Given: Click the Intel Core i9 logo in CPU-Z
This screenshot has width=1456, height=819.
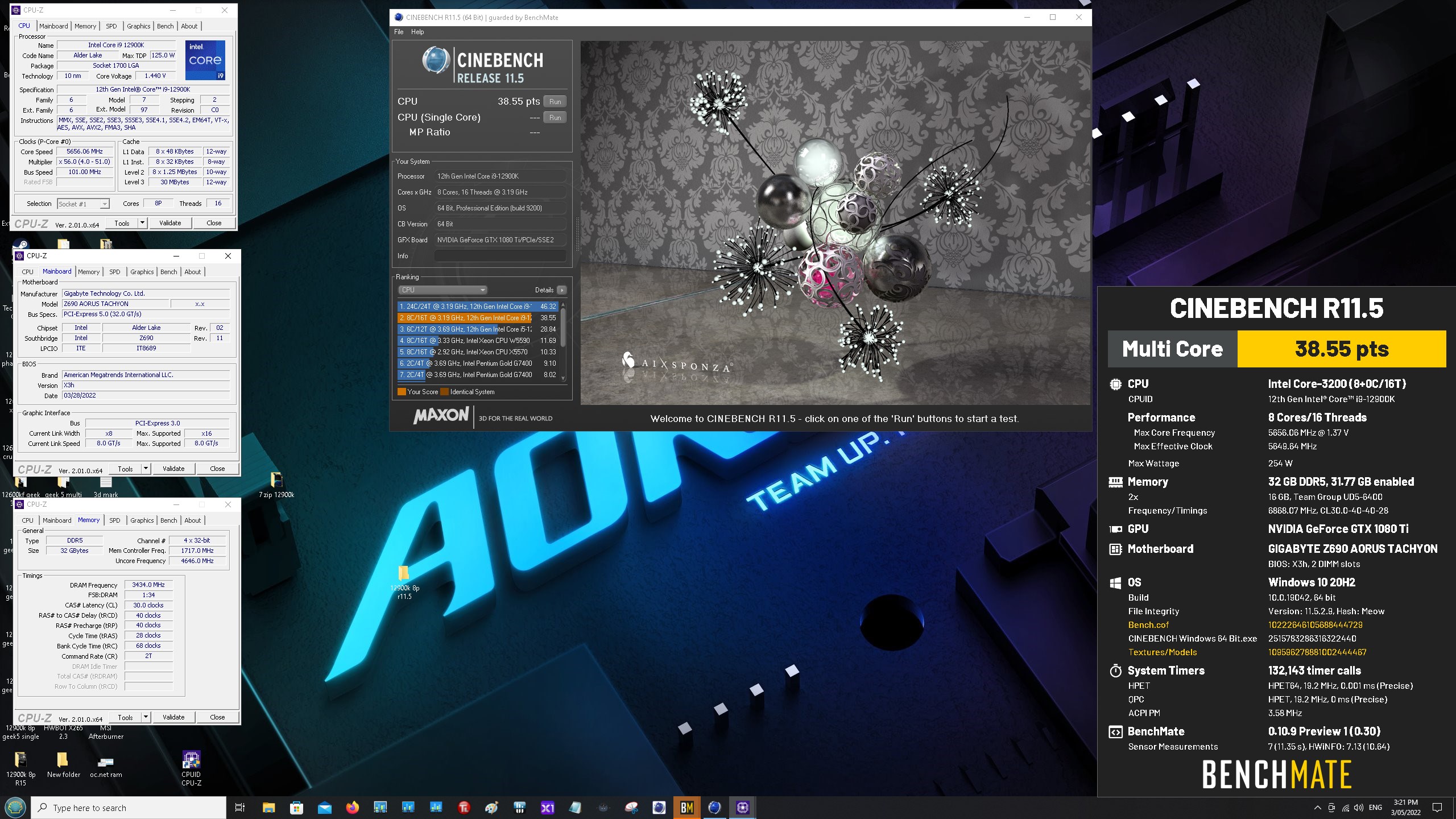Looking at the screenshot, I should click(205, 60).
